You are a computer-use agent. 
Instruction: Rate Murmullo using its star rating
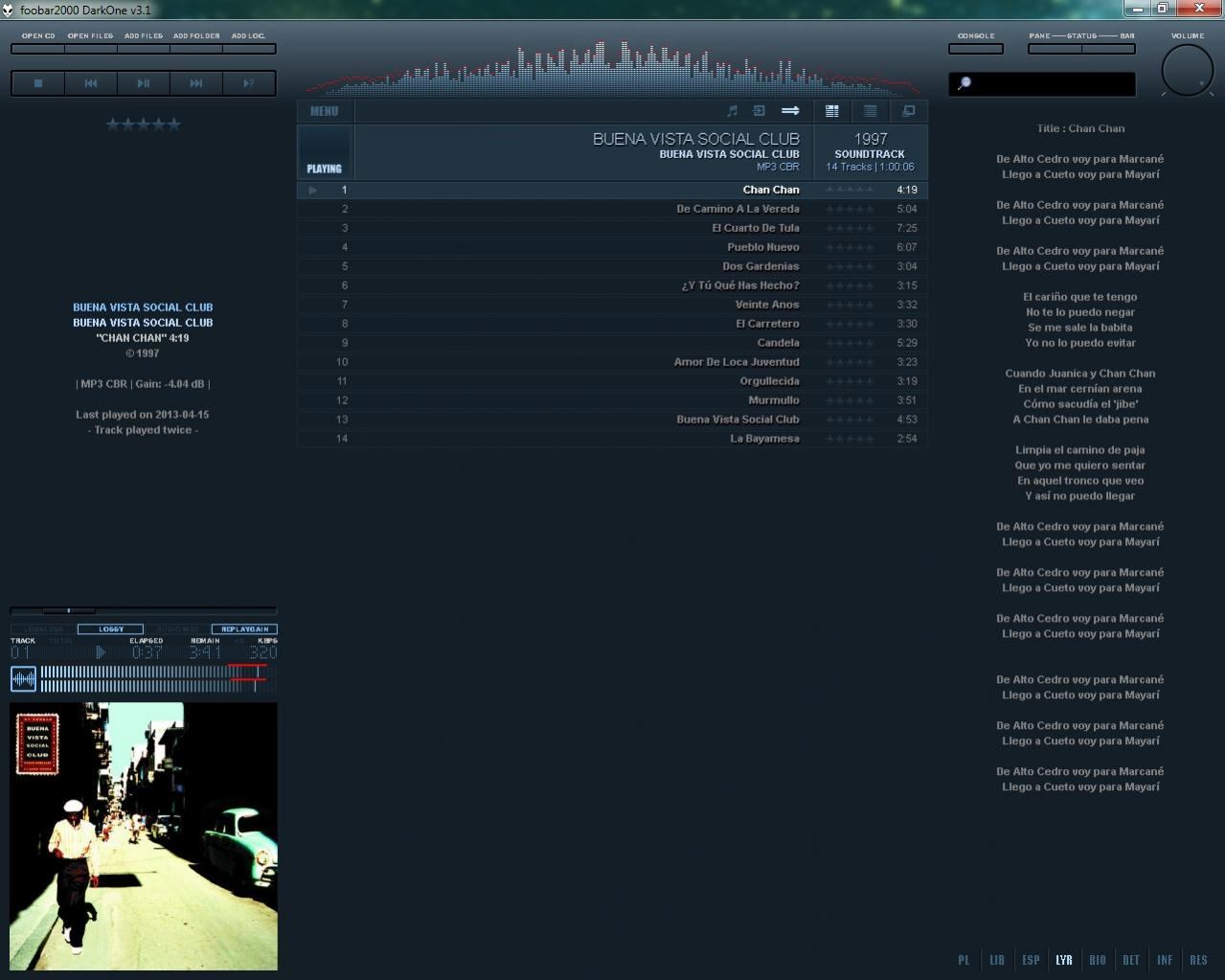coord(851,400)
